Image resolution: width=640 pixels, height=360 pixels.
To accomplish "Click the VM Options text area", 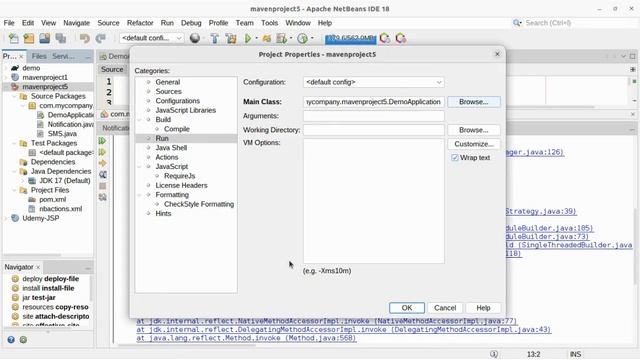I will pos(373,201).
